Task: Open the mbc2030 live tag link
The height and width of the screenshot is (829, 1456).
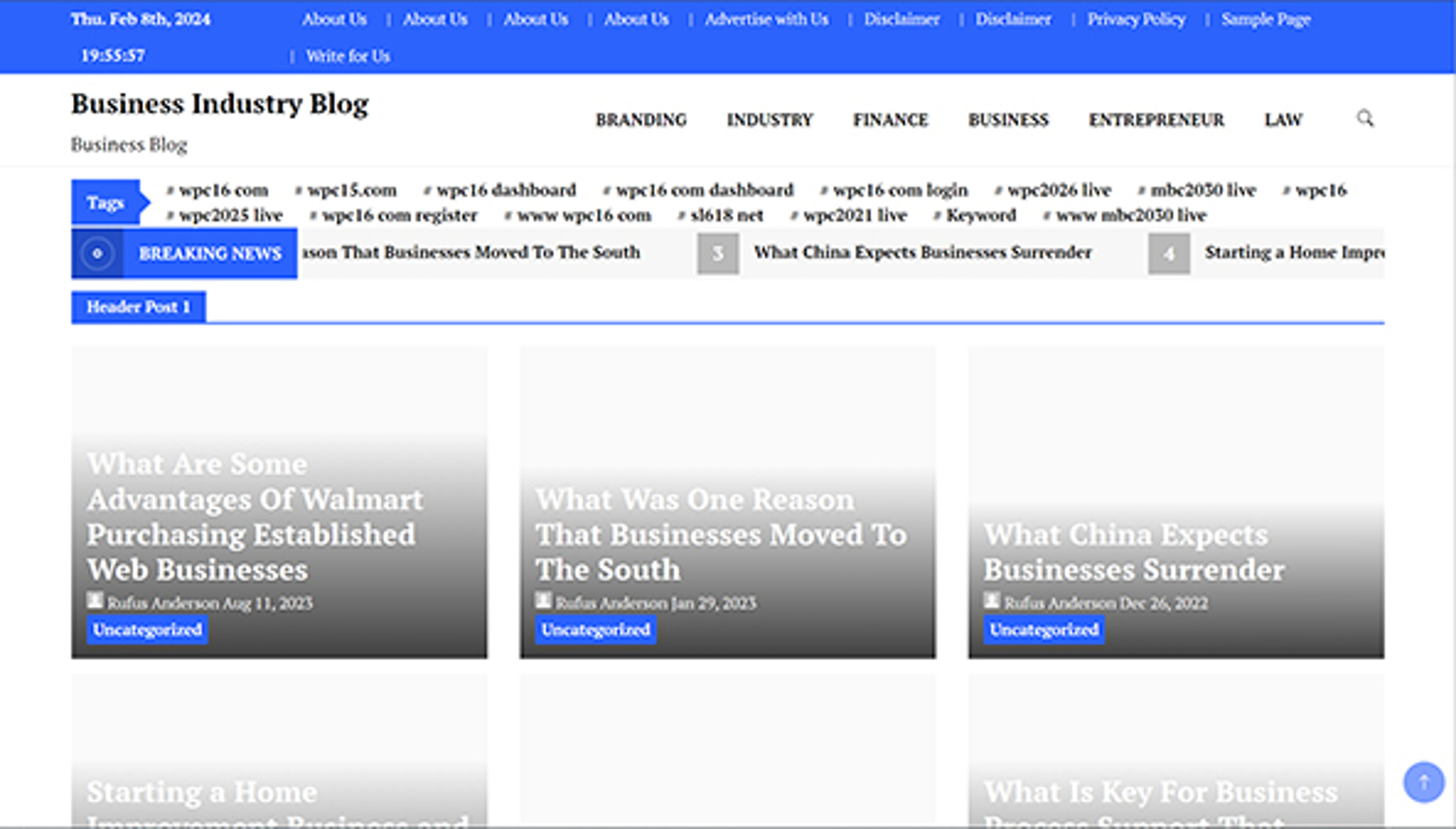Action: point(1204,190)
